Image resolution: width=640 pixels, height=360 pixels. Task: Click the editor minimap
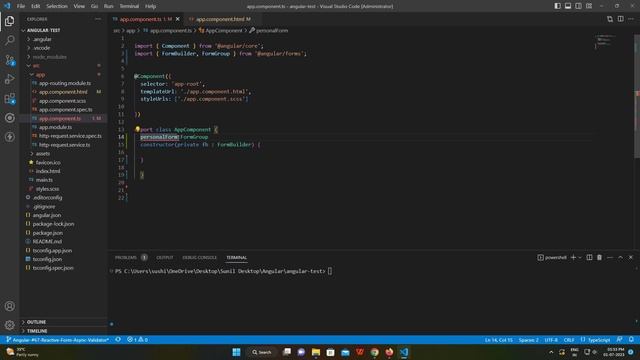coord(606,41)
